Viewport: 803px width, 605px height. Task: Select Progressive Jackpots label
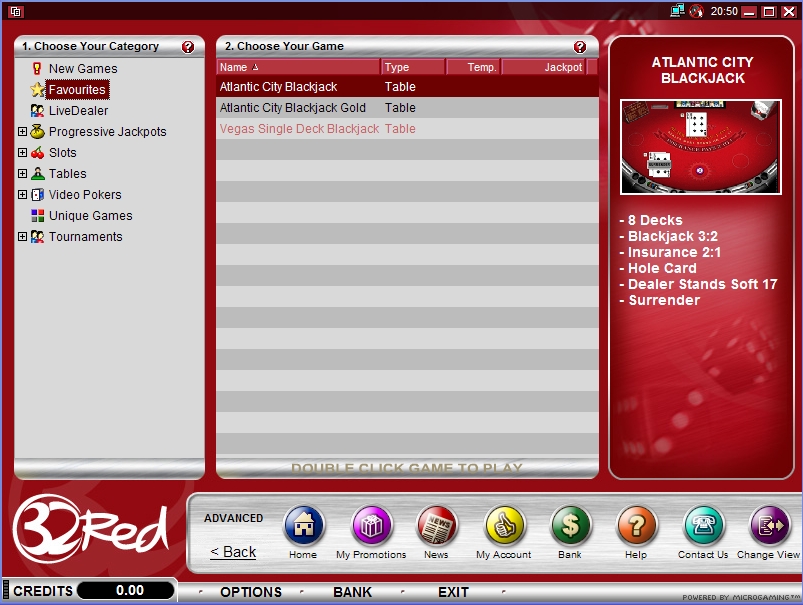tap(108, 132)
